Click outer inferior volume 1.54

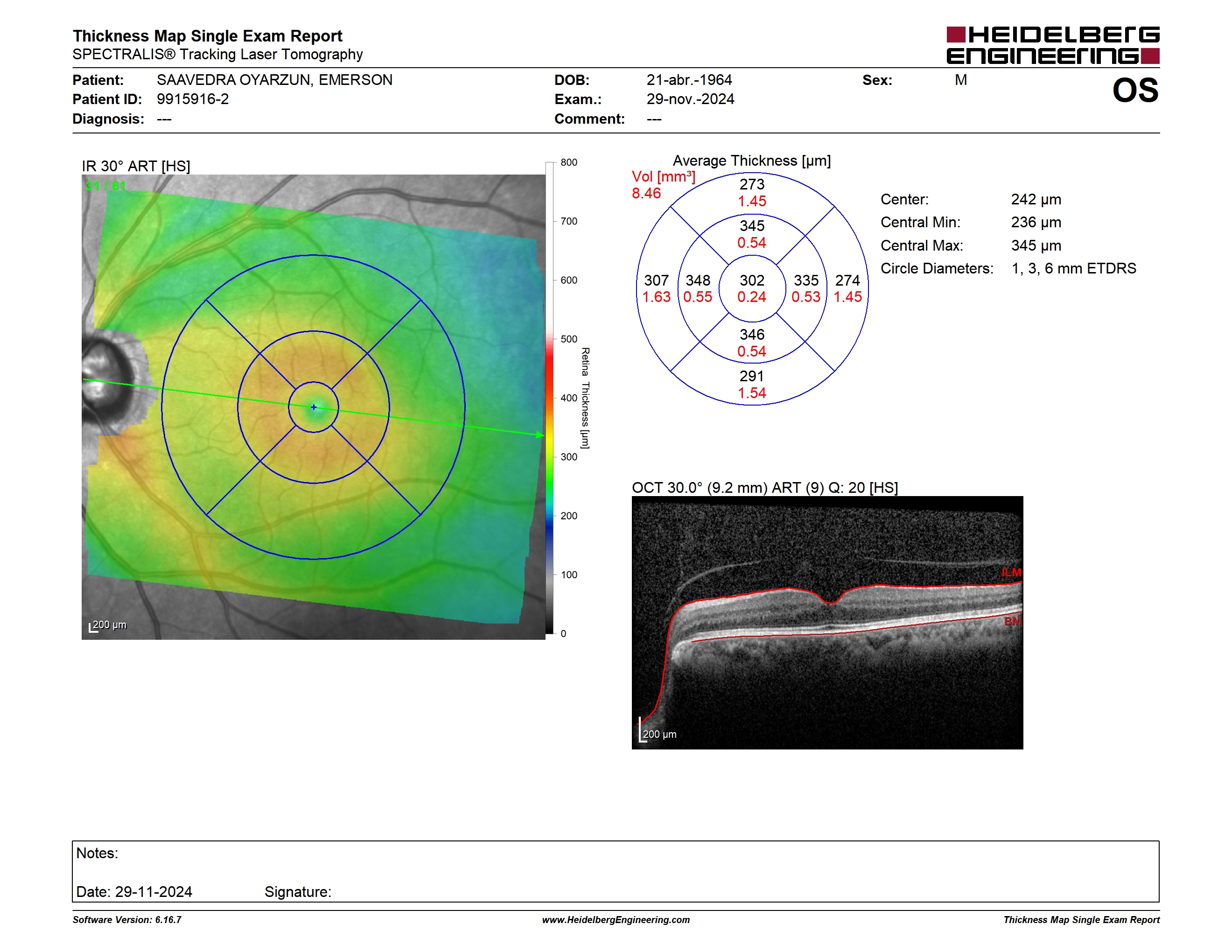point(752,393)
